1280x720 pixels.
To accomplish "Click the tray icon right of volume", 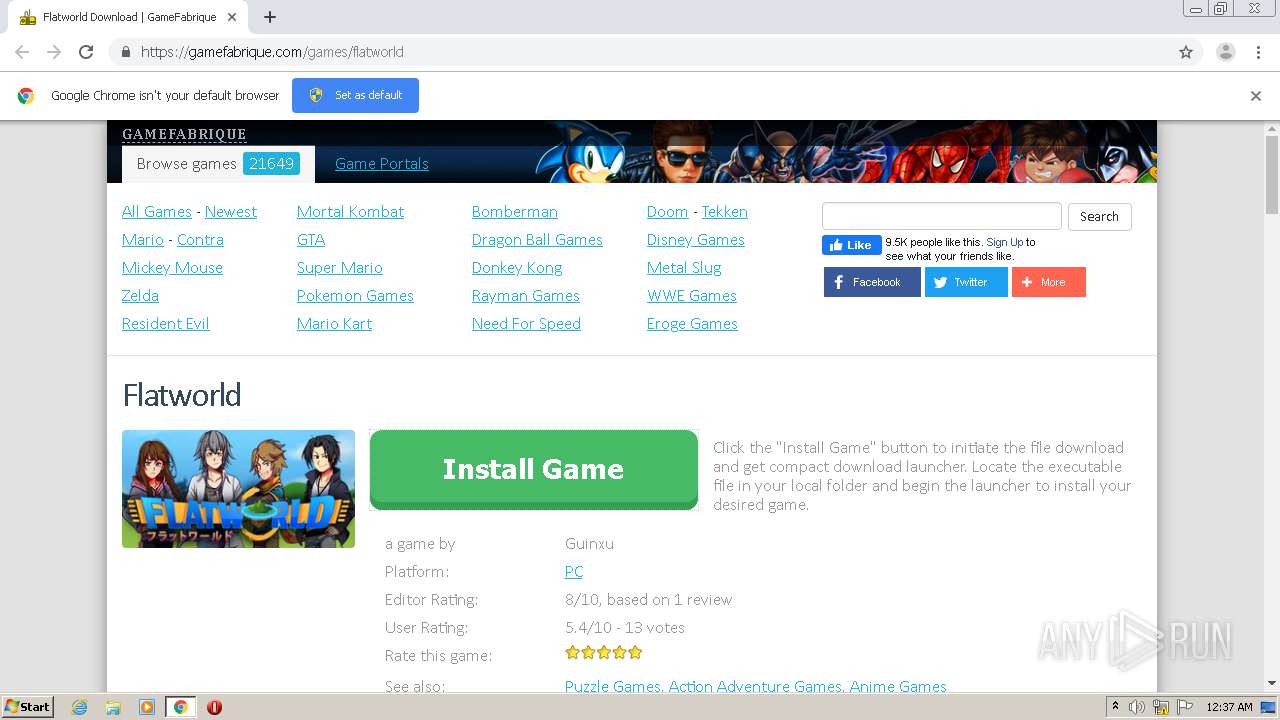I will tap(1161, 707).
